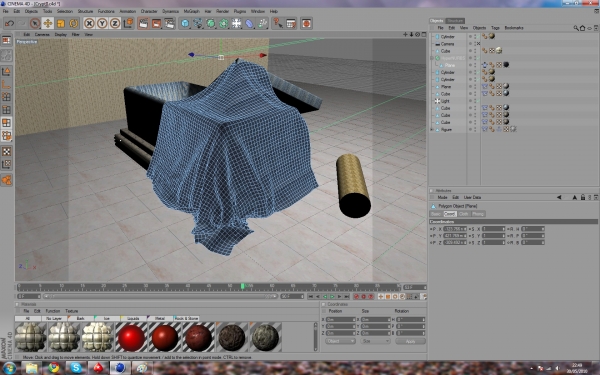Toggle Light object enable checkmark
The image size is (600, 375).
(x=478, y=101)
